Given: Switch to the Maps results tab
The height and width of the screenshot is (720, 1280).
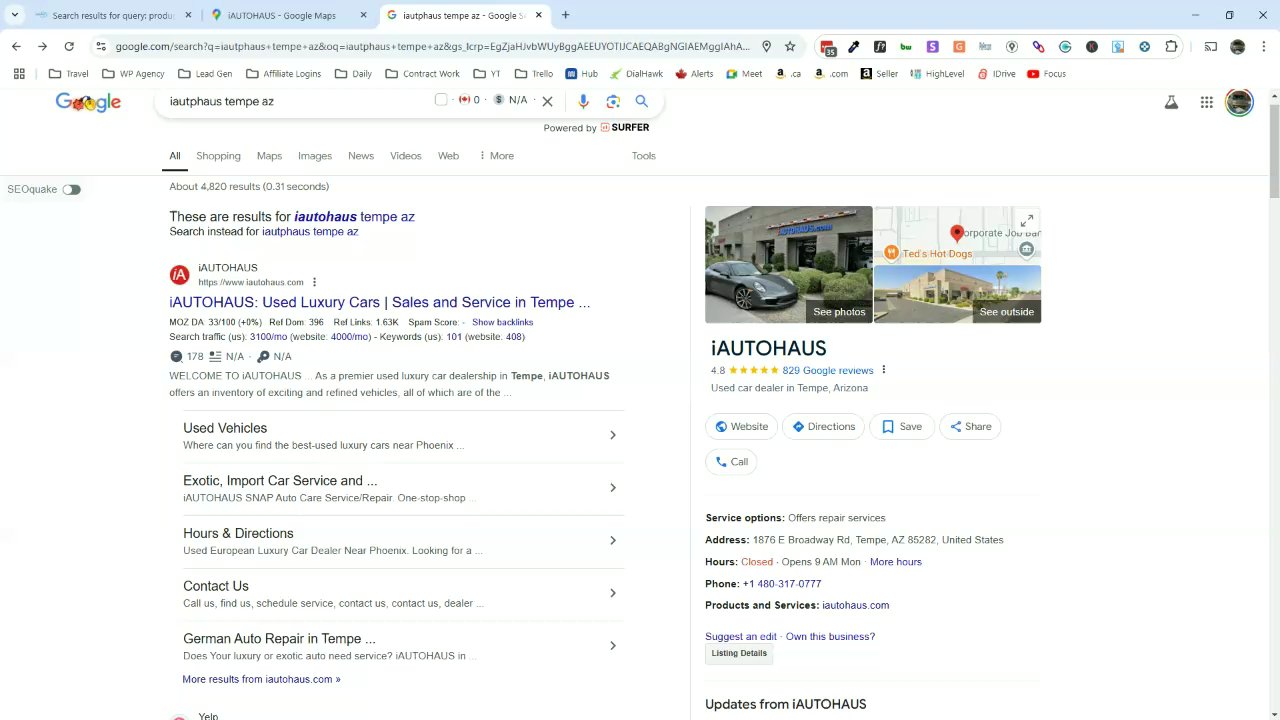Looking at the screenshot, I should click(269, 156).
